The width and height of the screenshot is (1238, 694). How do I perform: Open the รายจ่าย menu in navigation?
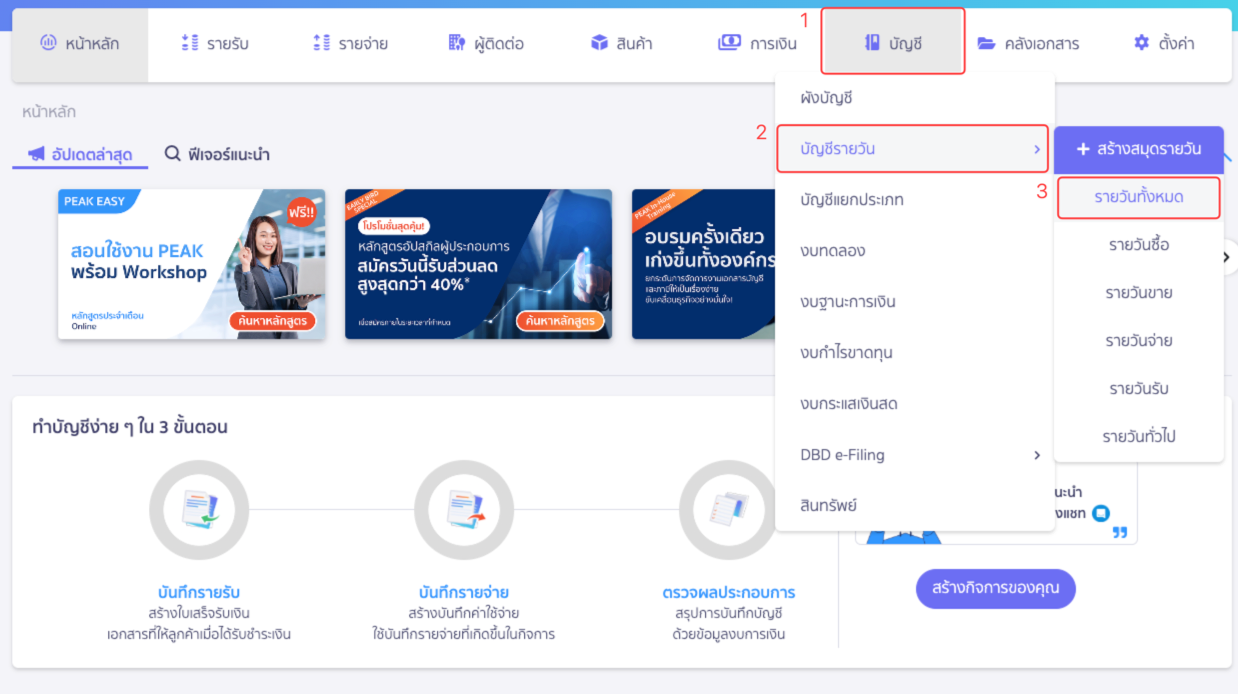350,44
